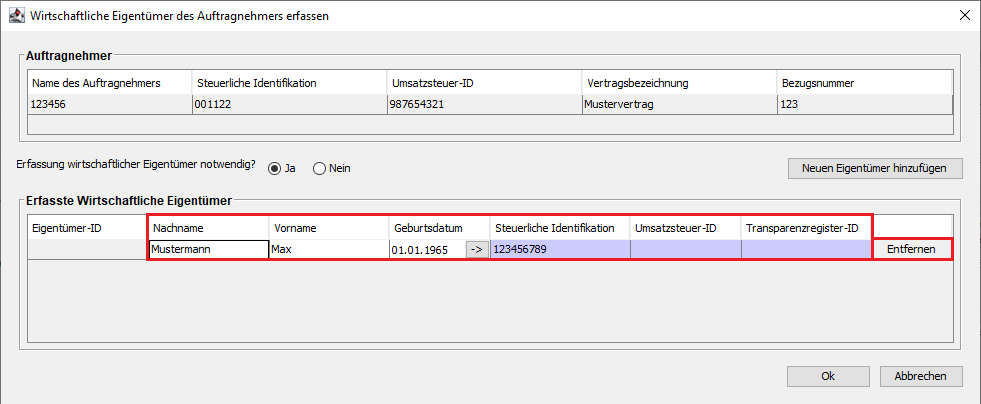Remove owner with Entfernen button
The width and height of the screenshot is (981, 404).
click(912, 249)
